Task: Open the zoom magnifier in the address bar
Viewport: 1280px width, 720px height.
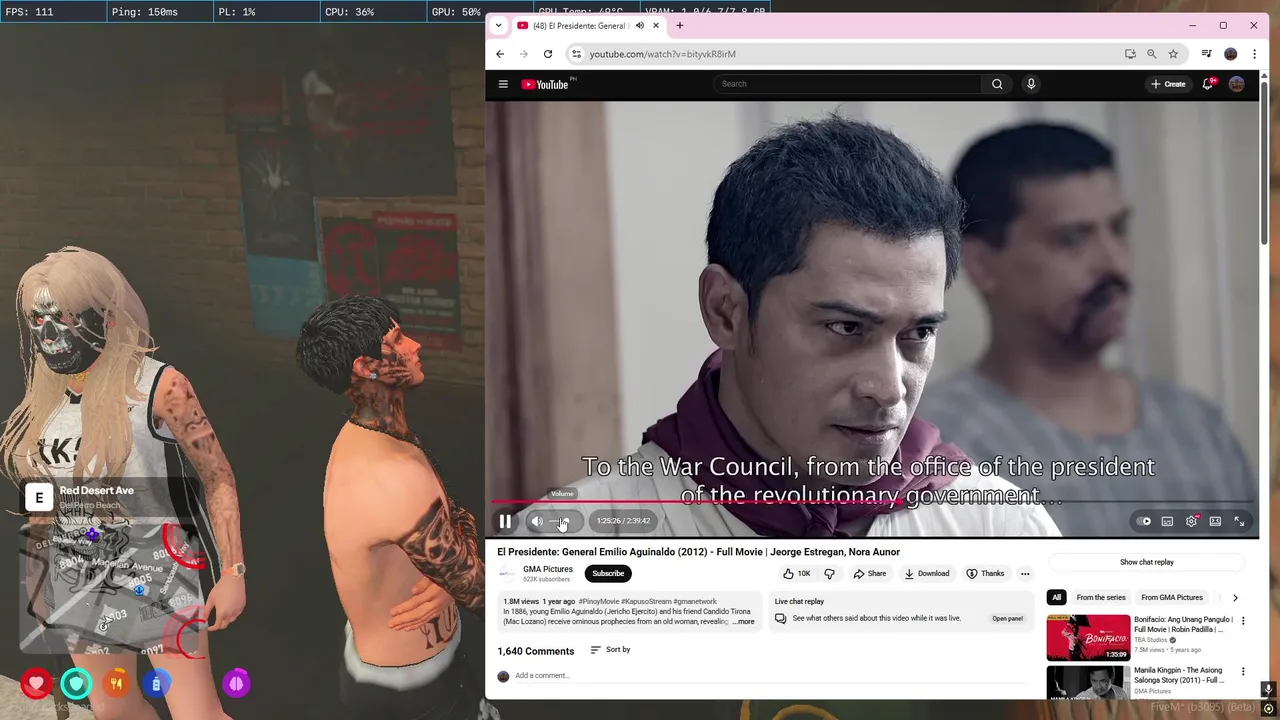Action: pos(1152,54)
